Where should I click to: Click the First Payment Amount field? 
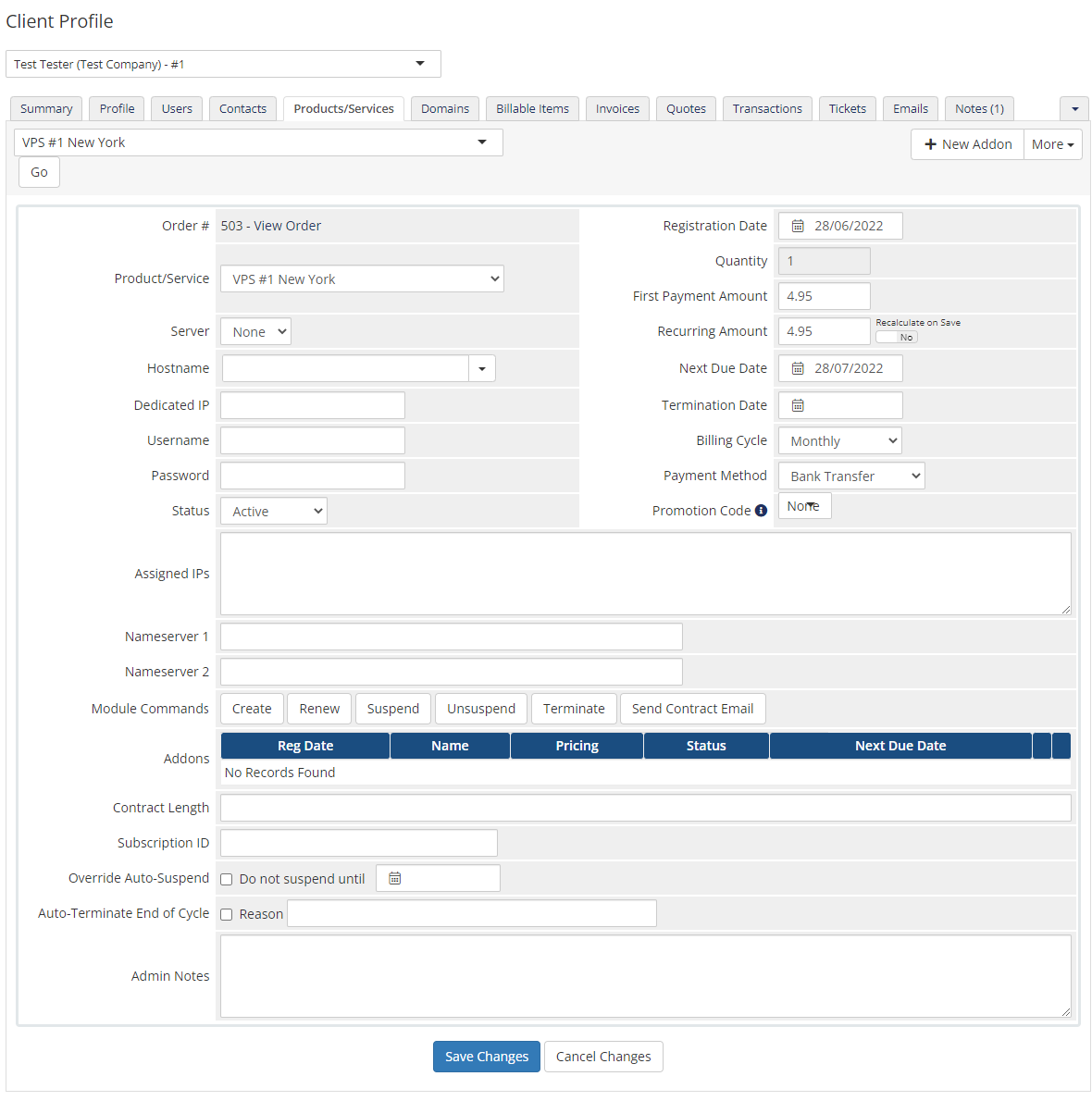825,296
